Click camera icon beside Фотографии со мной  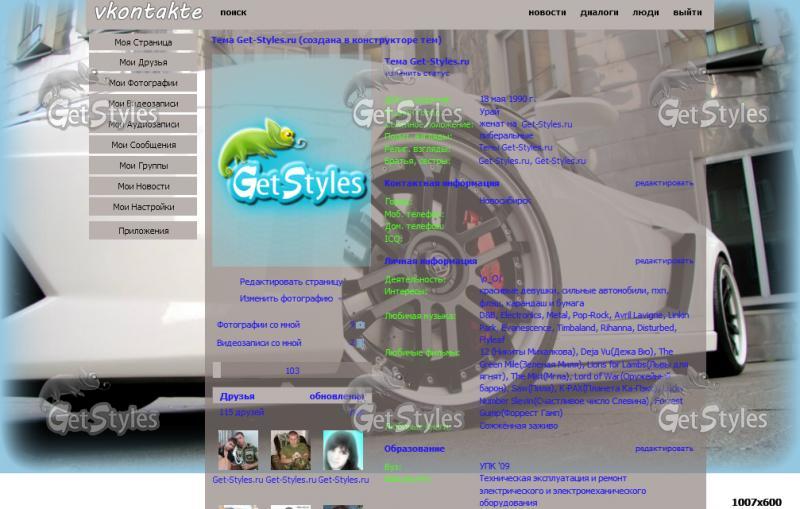click(x=359, y=325)
